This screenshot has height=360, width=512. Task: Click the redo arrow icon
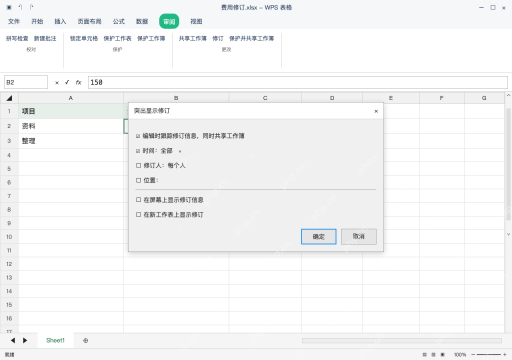point(31,7)
